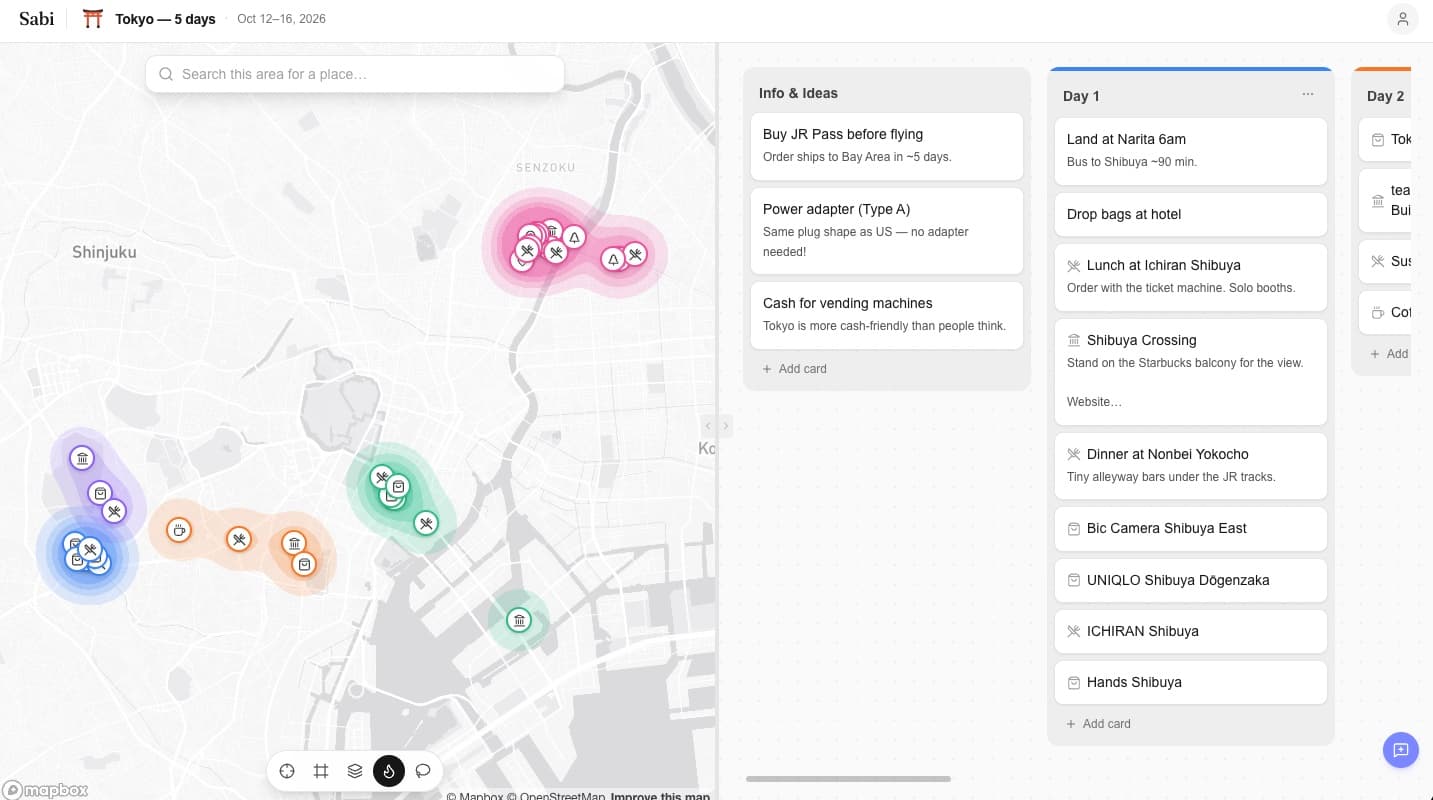Click the recenter crosshair map tool
The width and height of the screenshot is (1433, 800).
[287, 771]
